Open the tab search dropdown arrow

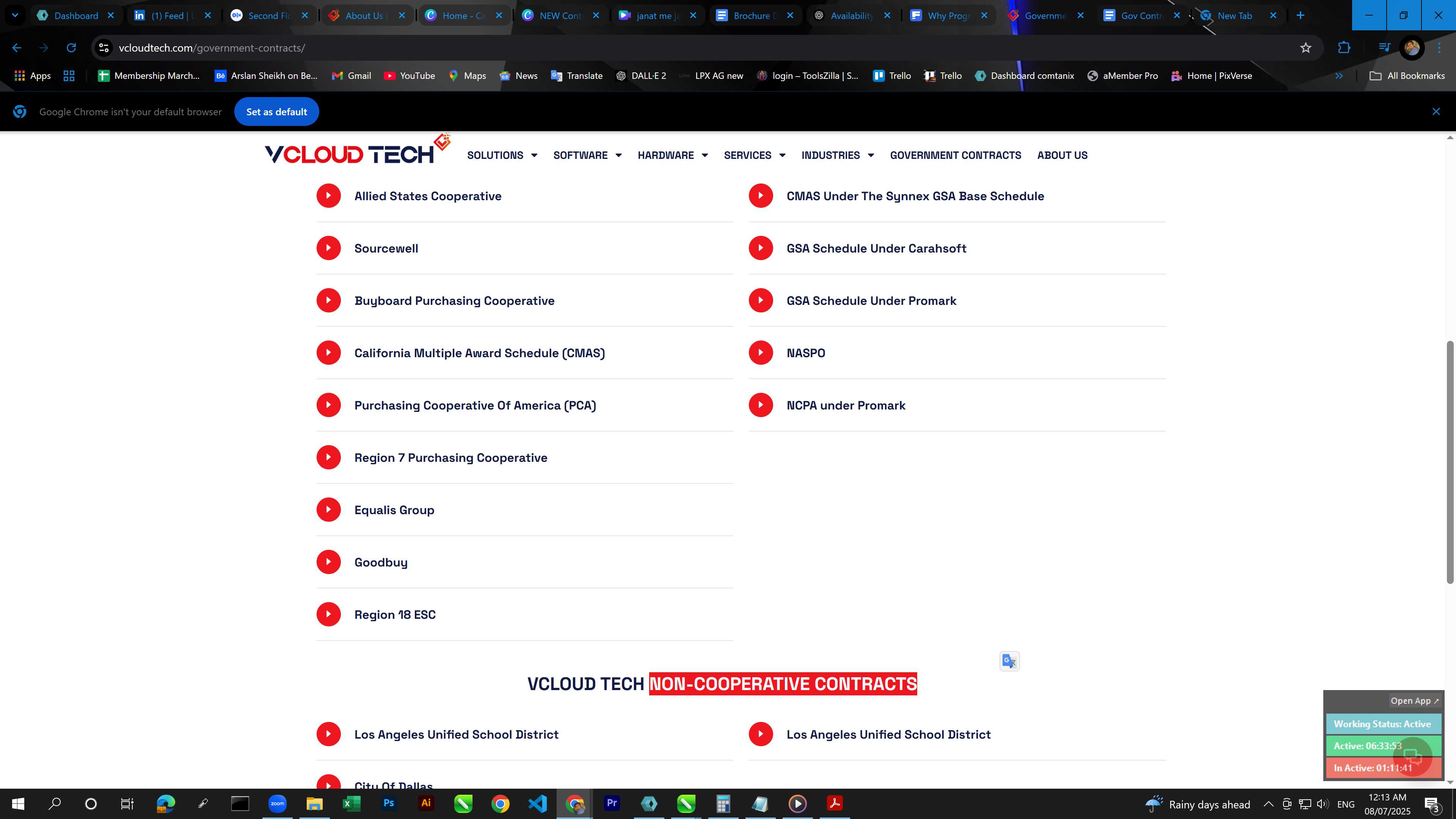pyautogui.click(x=15, y=15)
